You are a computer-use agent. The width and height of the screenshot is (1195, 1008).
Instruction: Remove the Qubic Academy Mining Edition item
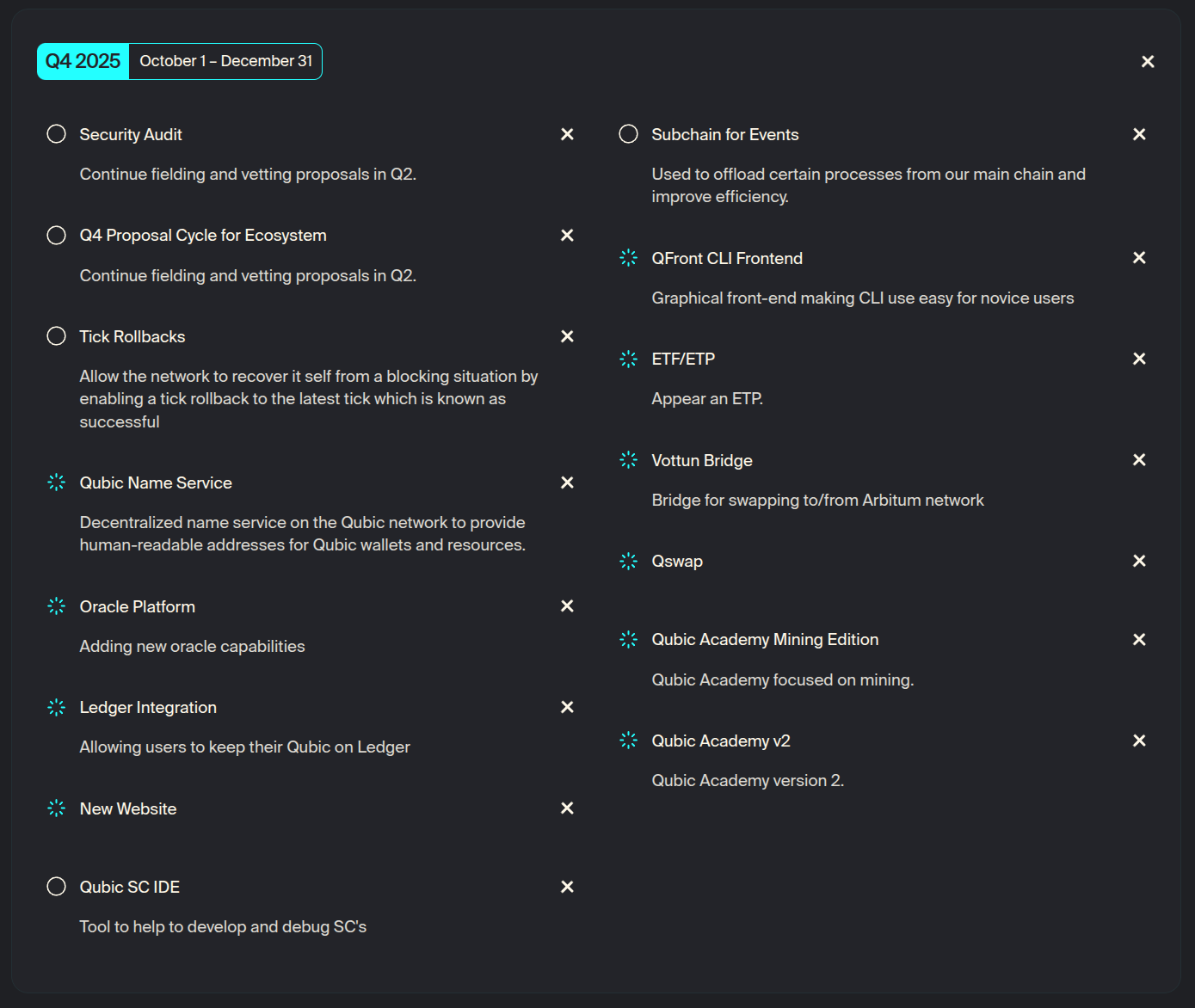pyautogui.click(x=1139, y=639)
